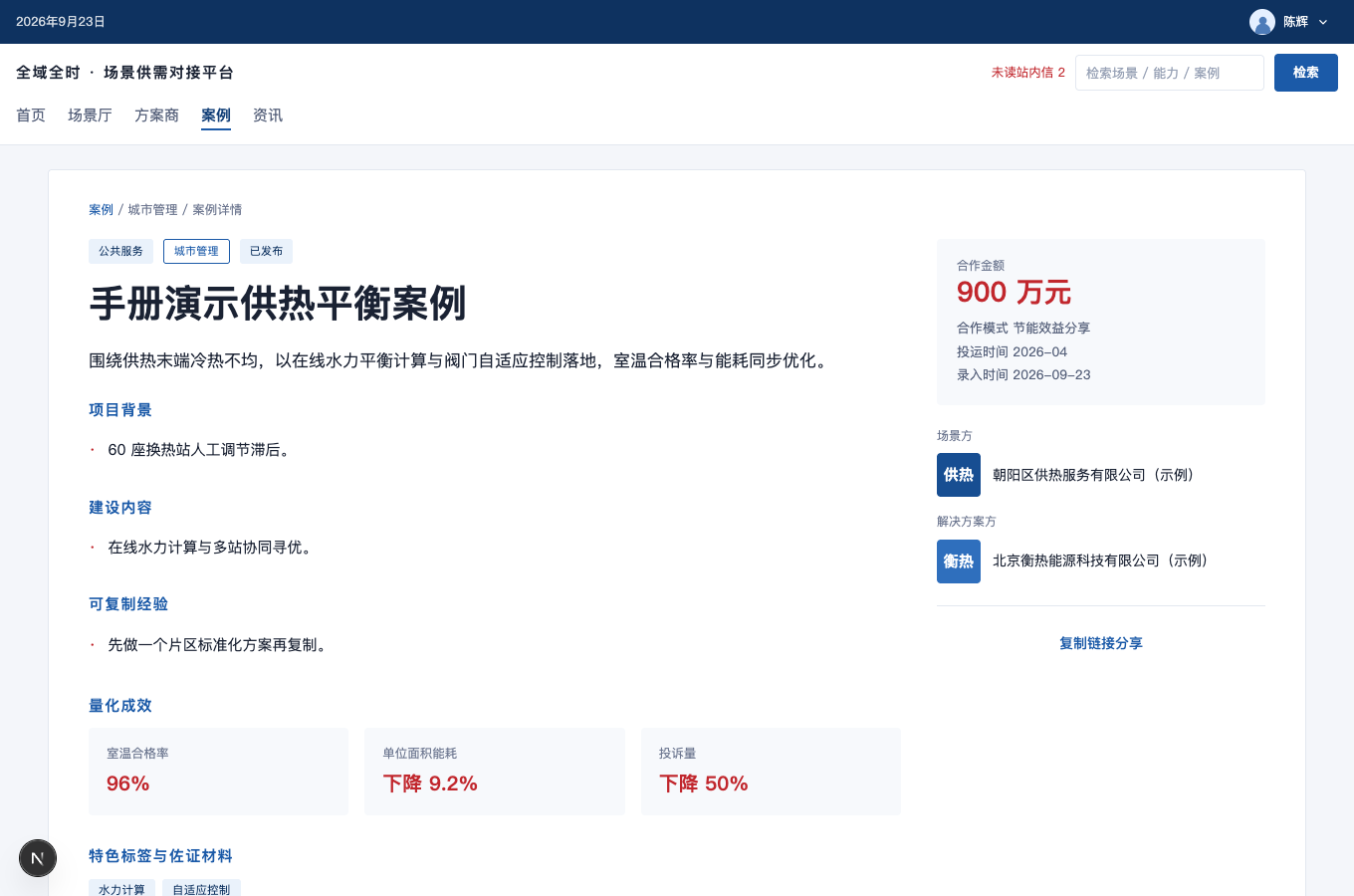Click the 公共服务 tag
The image size is (1354, 896).
pyautogui.click(x=120, y=252)
